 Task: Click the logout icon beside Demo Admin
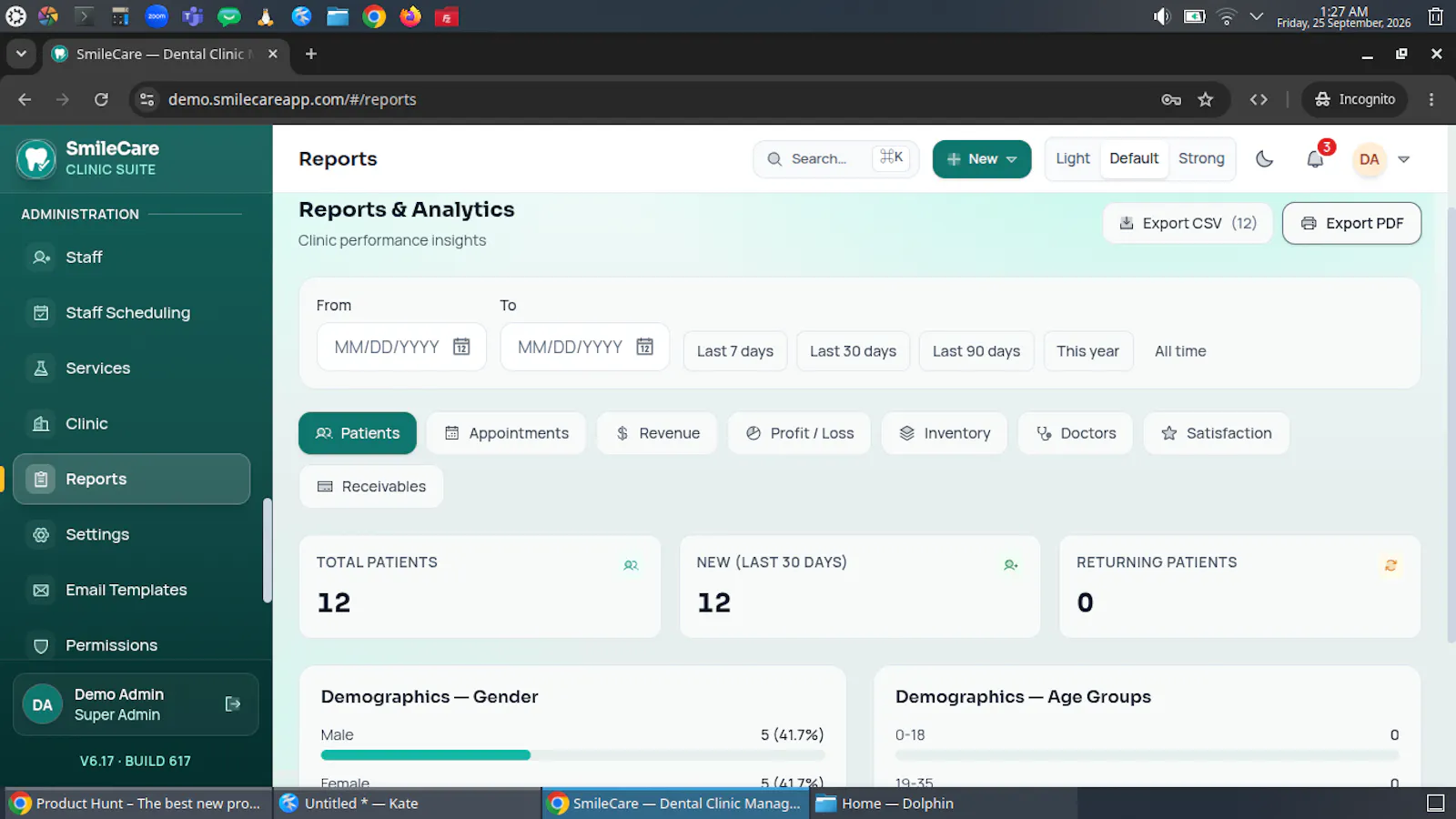233,703
